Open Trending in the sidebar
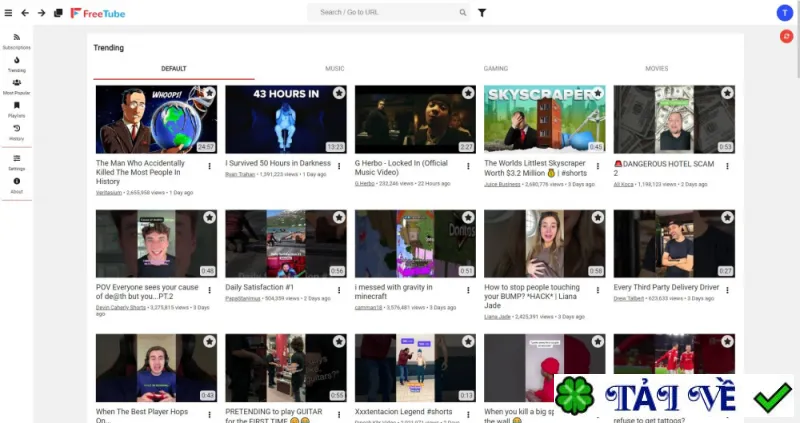 tap(16, 64)
